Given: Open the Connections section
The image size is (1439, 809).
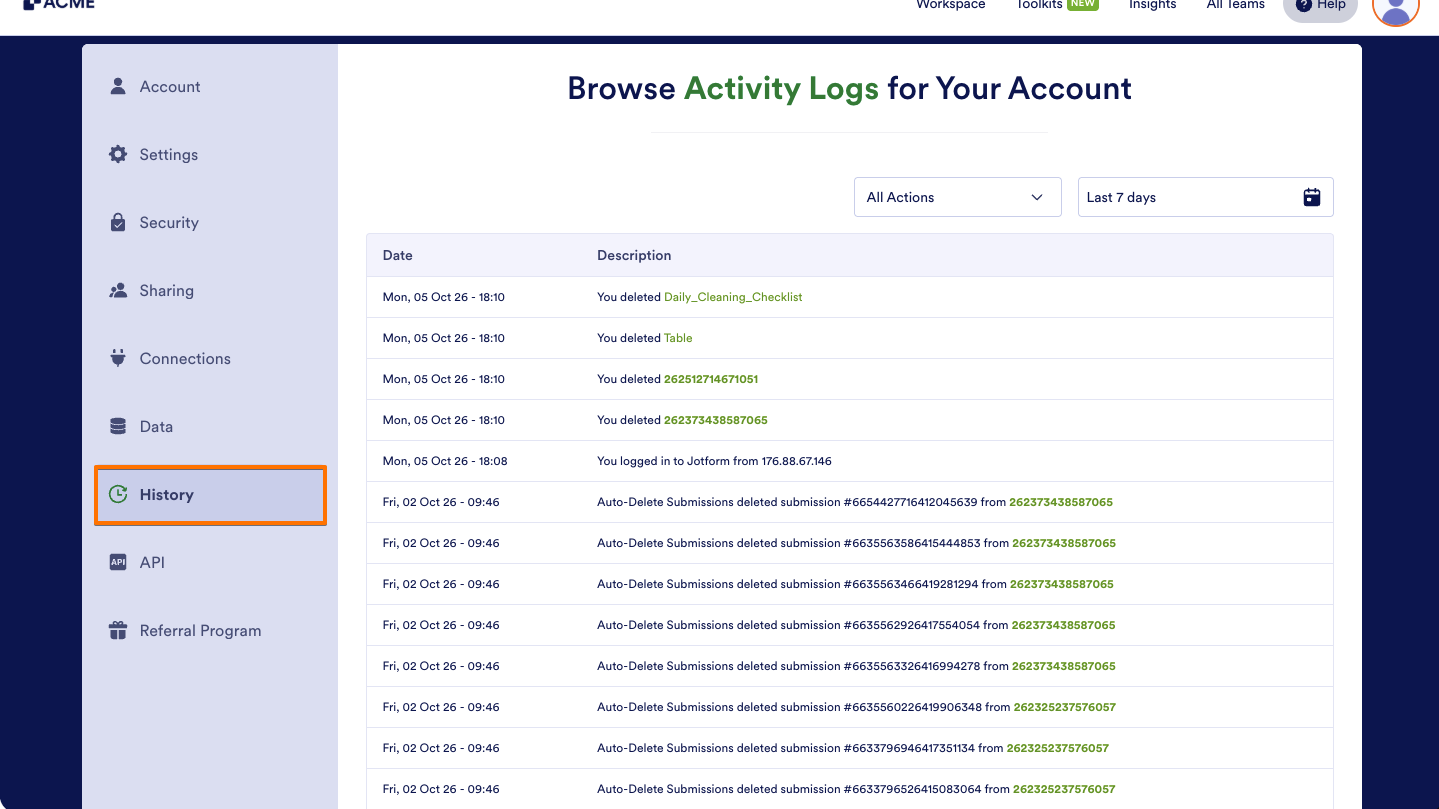Looking at the screenshot, I should point(210,359).
